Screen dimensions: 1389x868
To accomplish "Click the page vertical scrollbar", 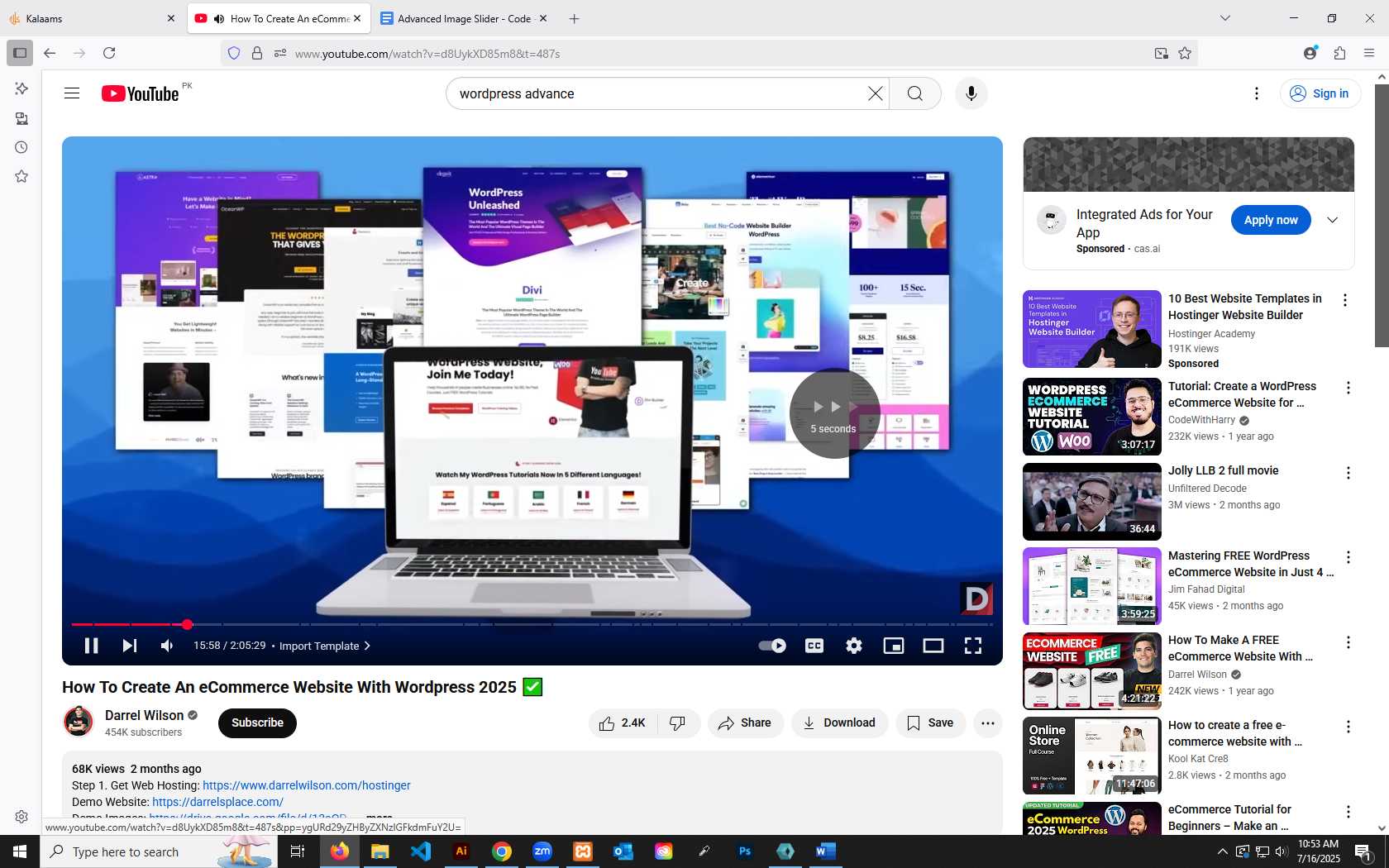I will coord(1382,215).
